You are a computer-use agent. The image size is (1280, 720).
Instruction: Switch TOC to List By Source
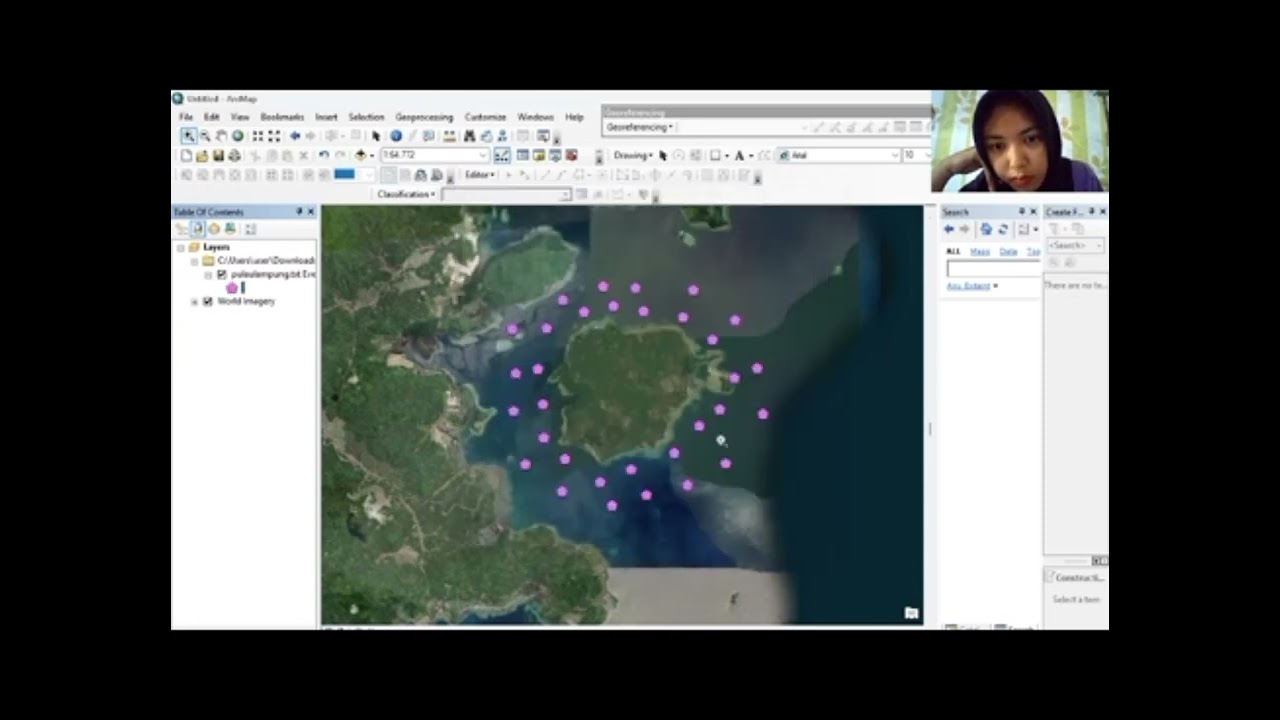point(198,229)
